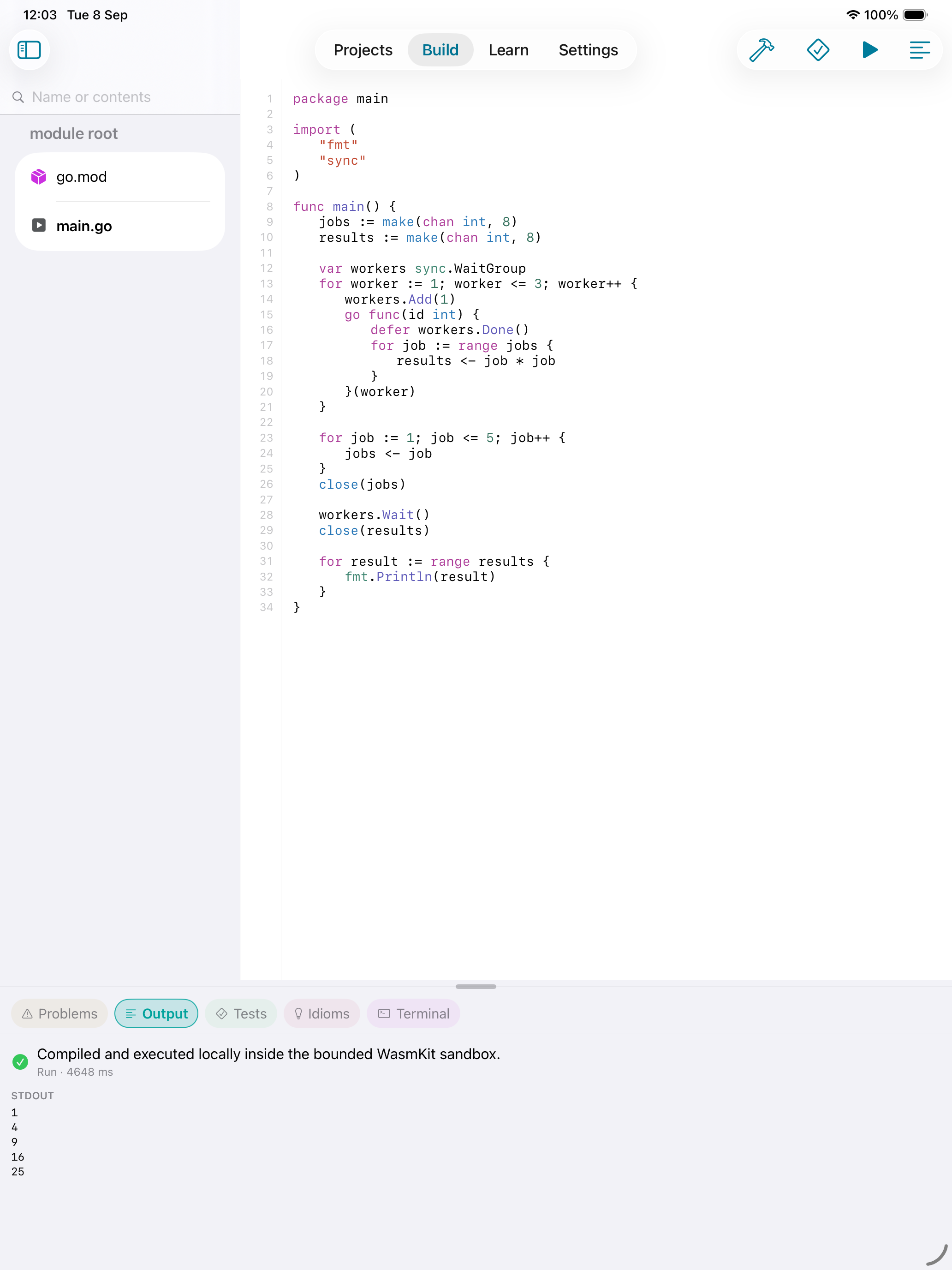Click the package main line
This screenshot has width=952, height=1270.
pos(340,99)
